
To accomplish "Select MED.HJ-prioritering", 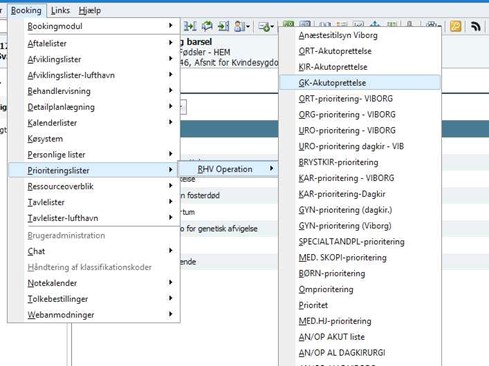I will click(x=360, y=321).
